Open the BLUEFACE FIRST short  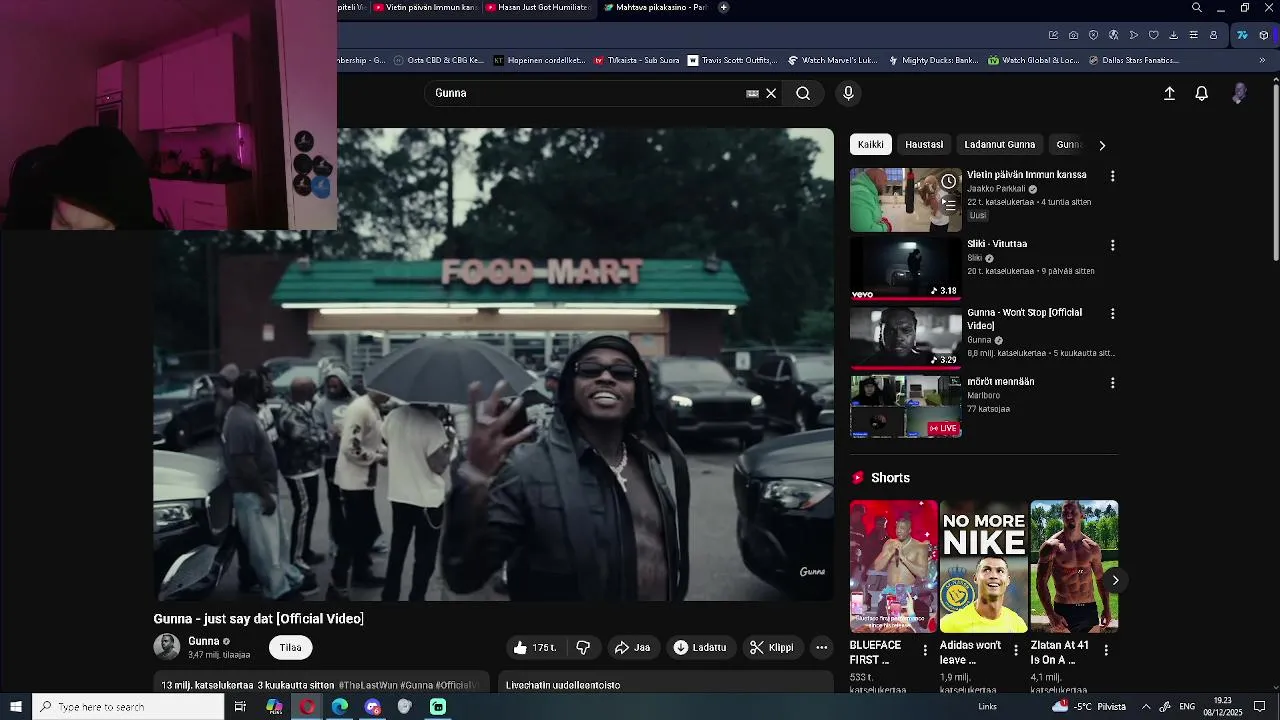coord(894,566)
